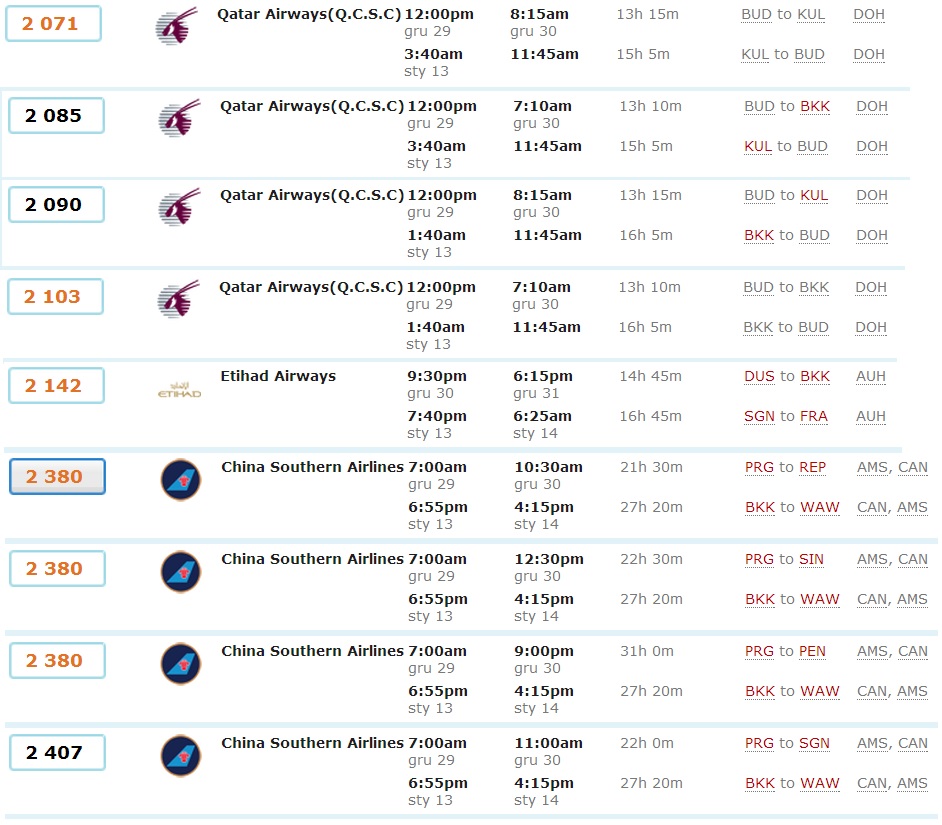This screenshot has width=942, height=825.
Task: Click Qatar Airways(Q.C.S.C) name in 2 103 row
Action: click(311, 287)
